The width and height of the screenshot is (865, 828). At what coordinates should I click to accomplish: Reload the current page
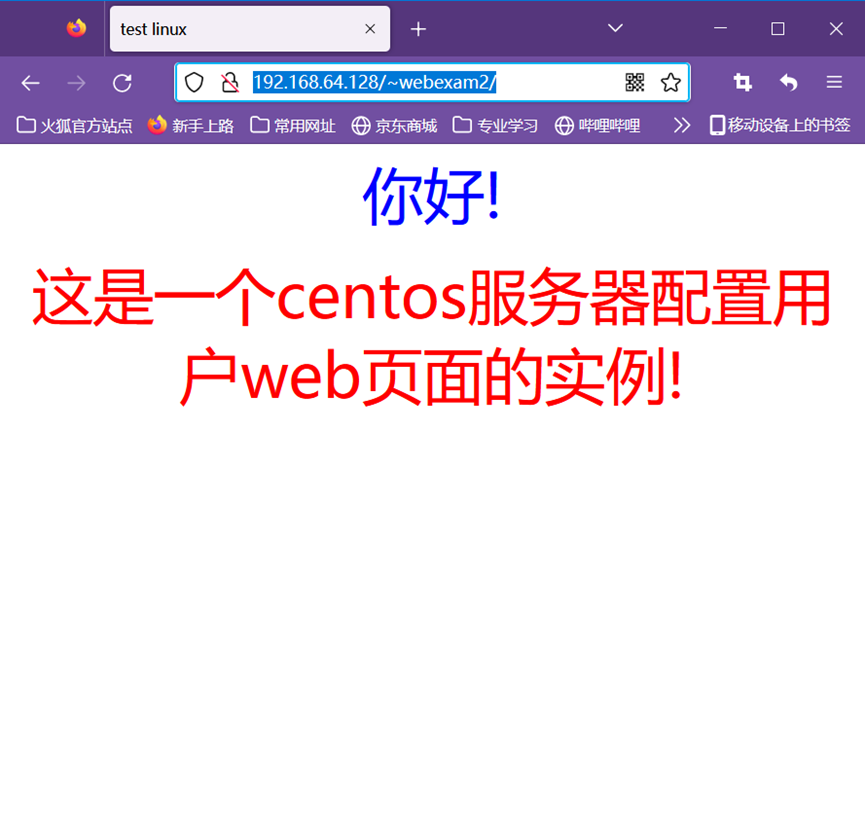tap(122, 83)
